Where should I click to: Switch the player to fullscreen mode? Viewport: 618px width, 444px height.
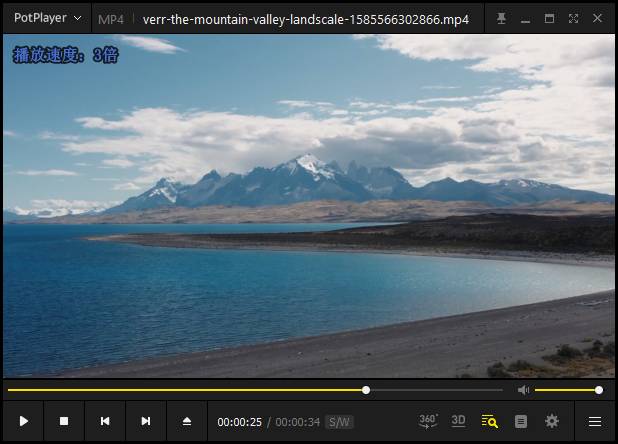[x=573, y=19]
